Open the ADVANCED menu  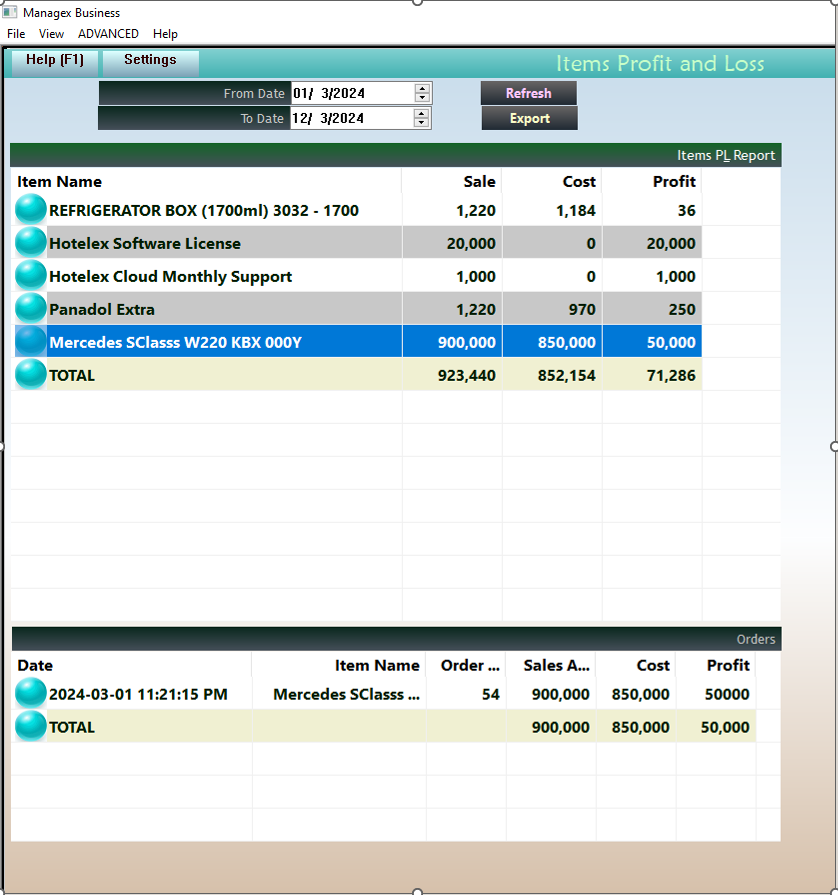(x=108, y=34)
